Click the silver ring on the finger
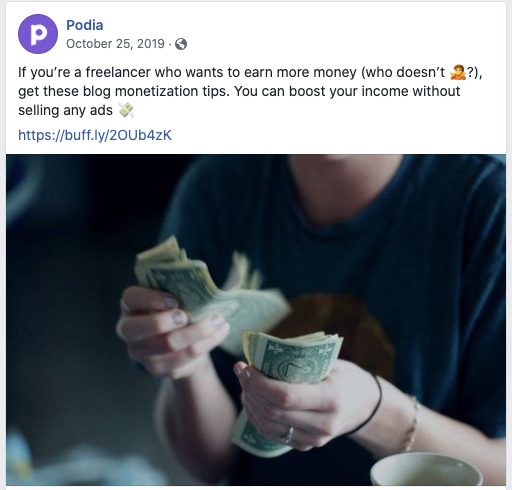Image resolution: width=512 pixels, height=490 pixels. (289, 435)
